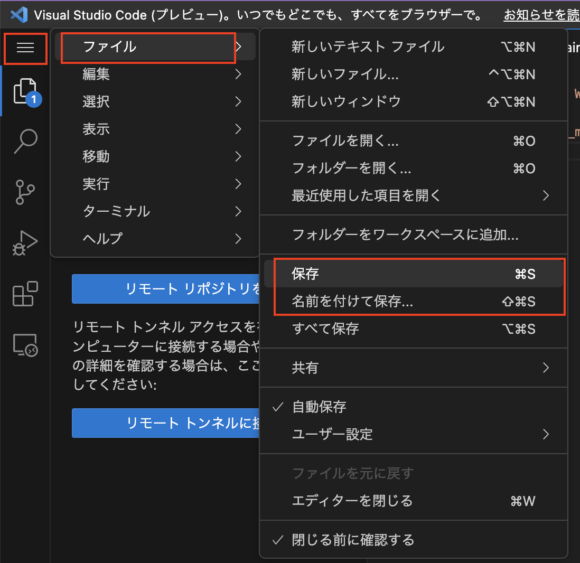The height and width of the screenshot is (563, 580).
Task: Toggle 閉じる前に確認する option
Action: pyautogui.click(x=414, y=540)
